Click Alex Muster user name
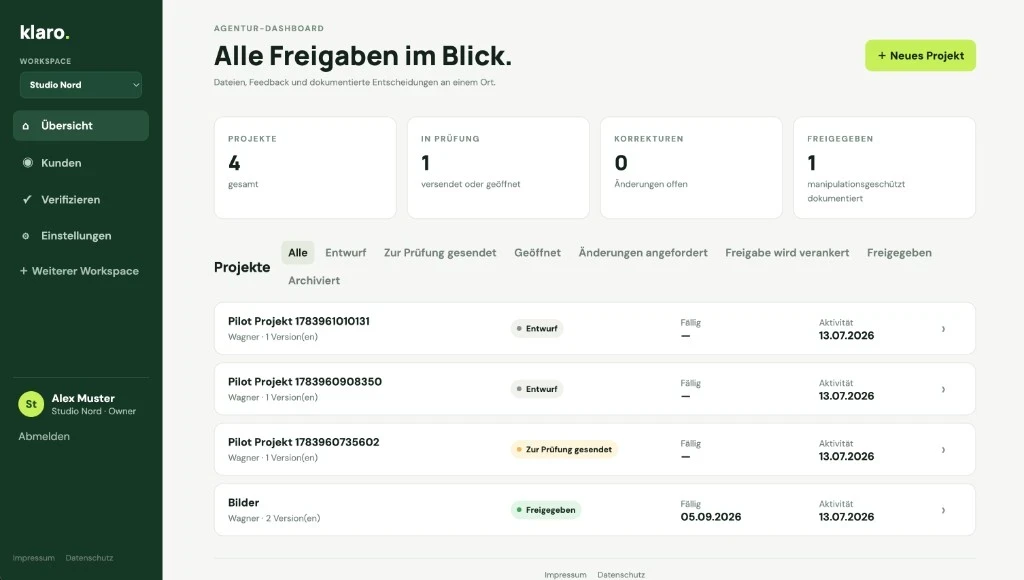The height and width of the screenshot is (580, 1024). 83,398
